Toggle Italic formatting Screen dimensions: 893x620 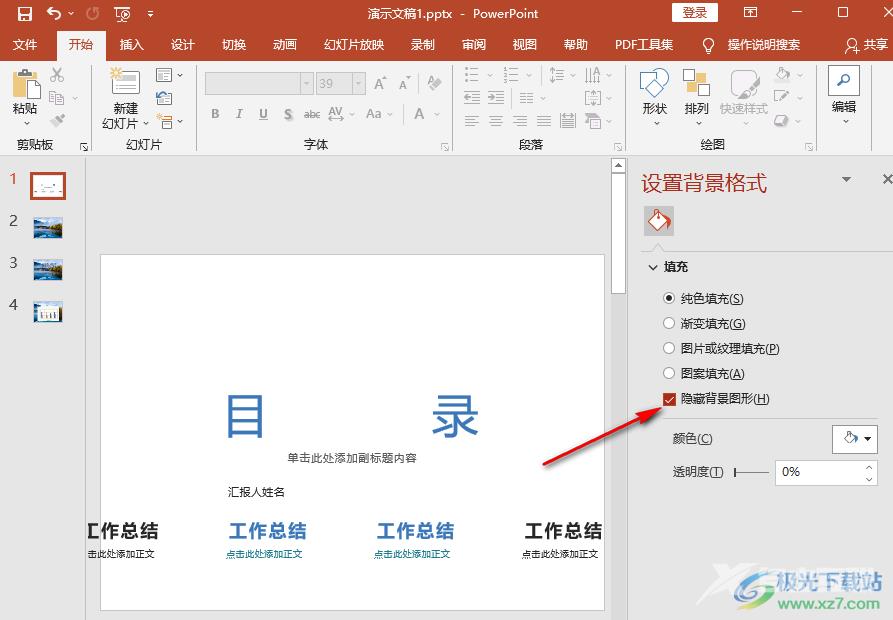239,114
